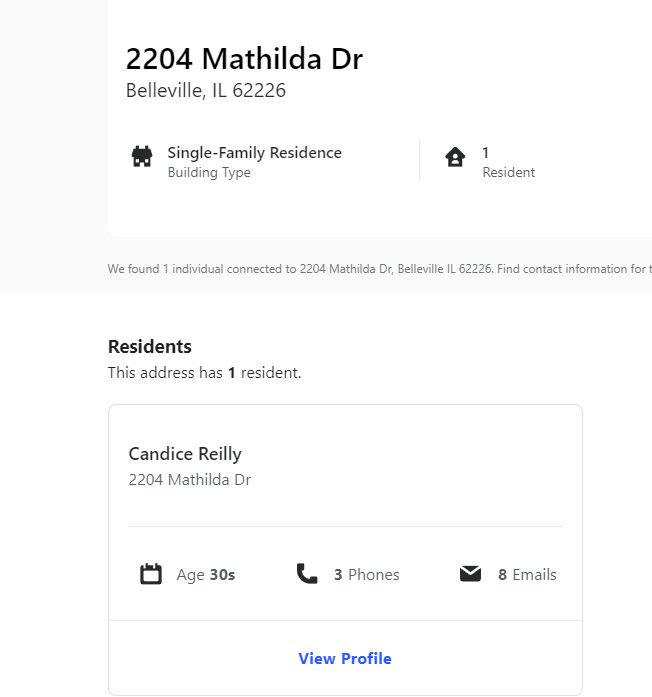Click the Building Type caption
The width and height of the screenshot is (652, 697).
coord(209,172)
